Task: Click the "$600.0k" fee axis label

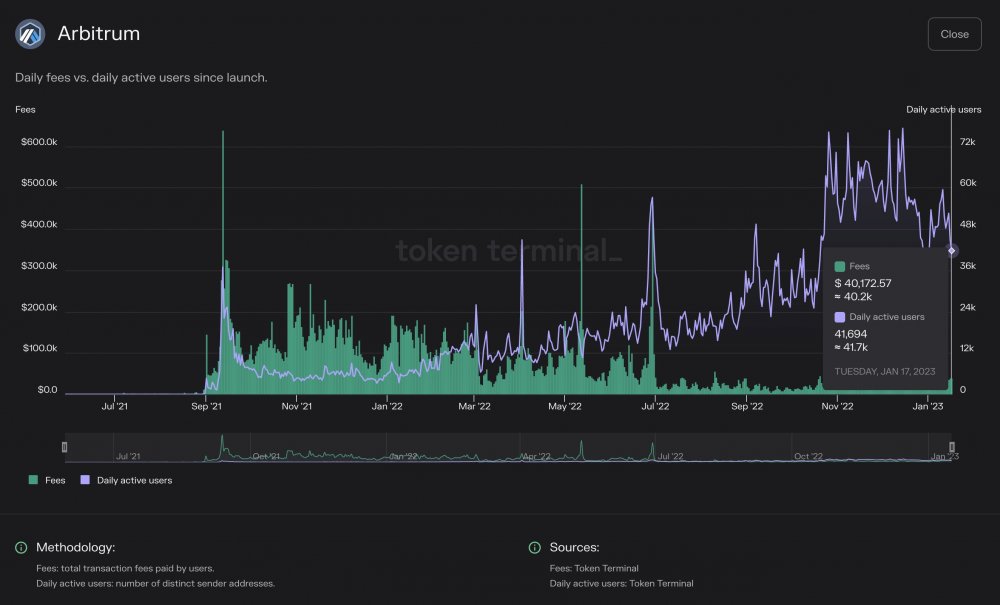Action: point(39,142)
